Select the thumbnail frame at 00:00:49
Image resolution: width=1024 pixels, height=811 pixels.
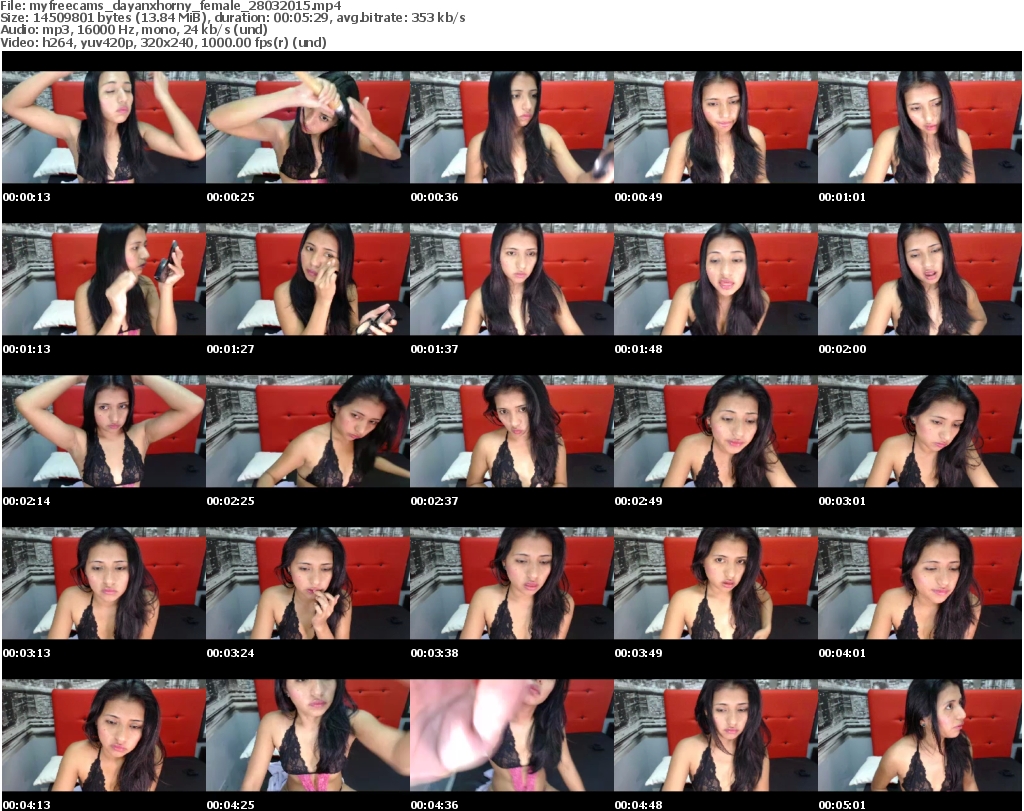(716, 127)
